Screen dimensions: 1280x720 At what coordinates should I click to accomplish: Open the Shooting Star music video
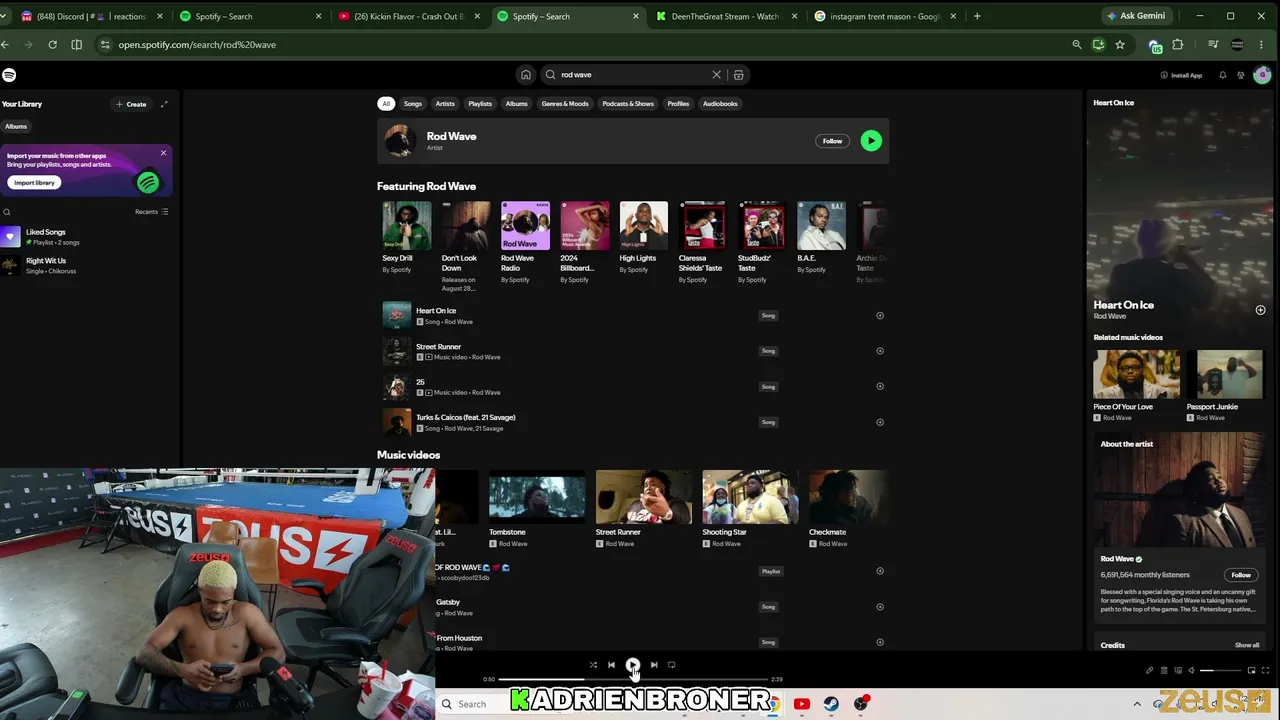coord(750,497)
